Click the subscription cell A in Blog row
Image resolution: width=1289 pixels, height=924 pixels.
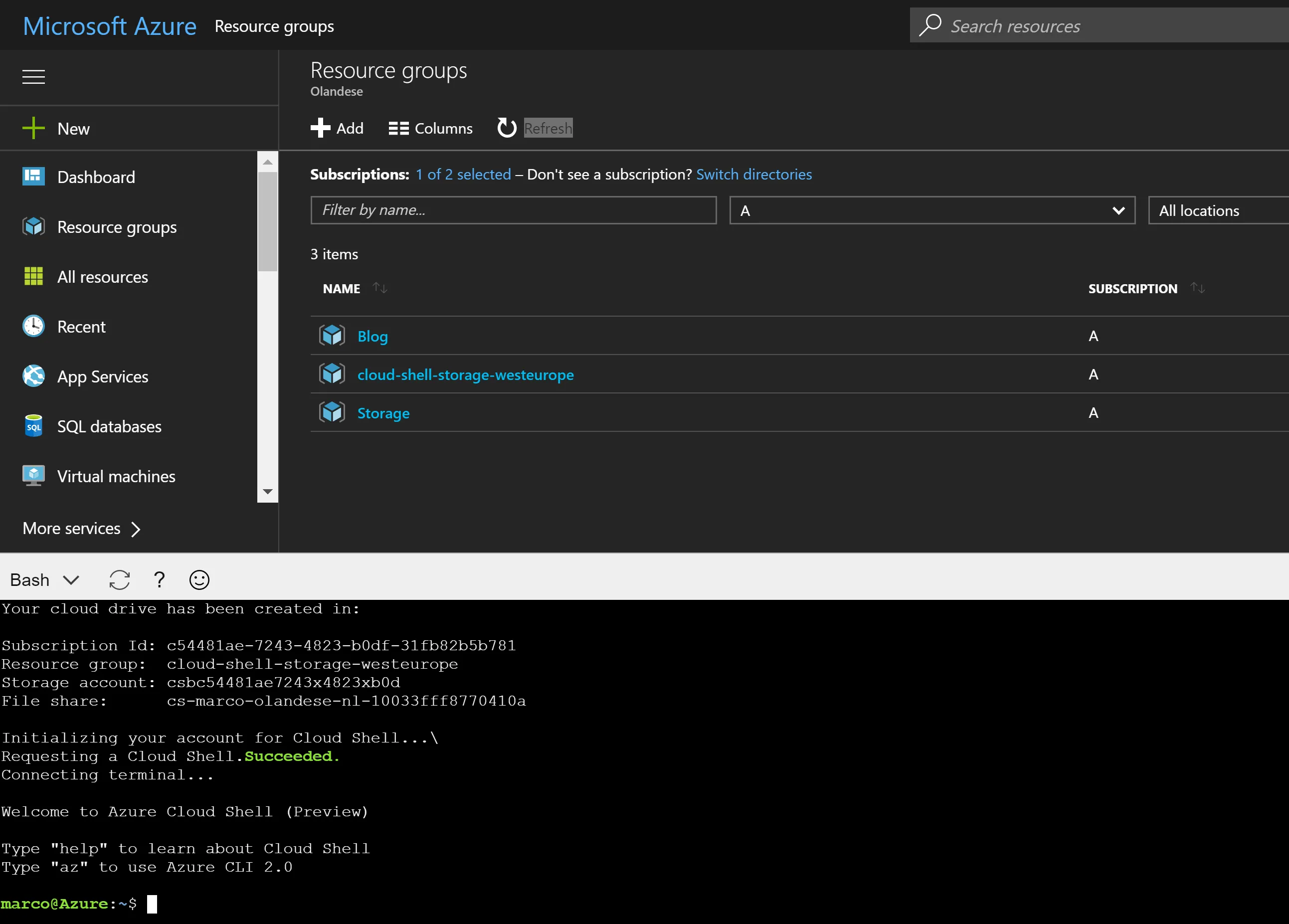(x=1093, y=336)
